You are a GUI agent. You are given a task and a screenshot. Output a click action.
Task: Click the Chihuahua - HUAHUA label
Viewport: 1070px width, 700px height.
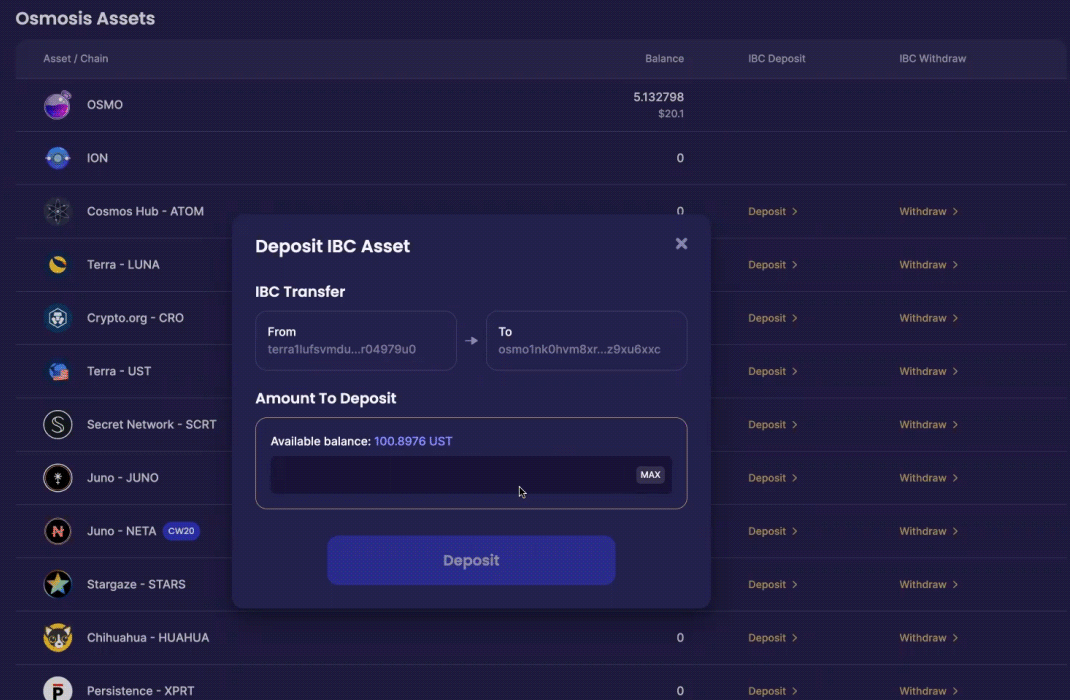coord(148,637)
